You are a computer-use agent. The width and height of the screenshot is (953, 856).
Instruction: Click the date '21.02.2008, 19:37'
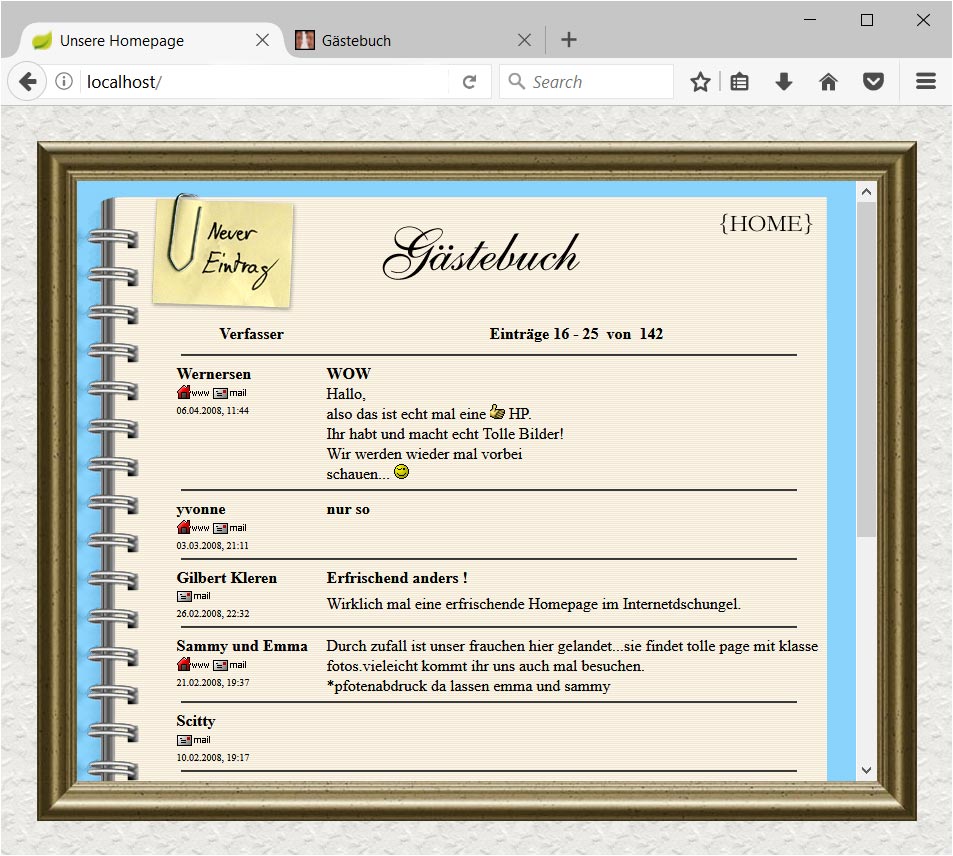(213, 683)
